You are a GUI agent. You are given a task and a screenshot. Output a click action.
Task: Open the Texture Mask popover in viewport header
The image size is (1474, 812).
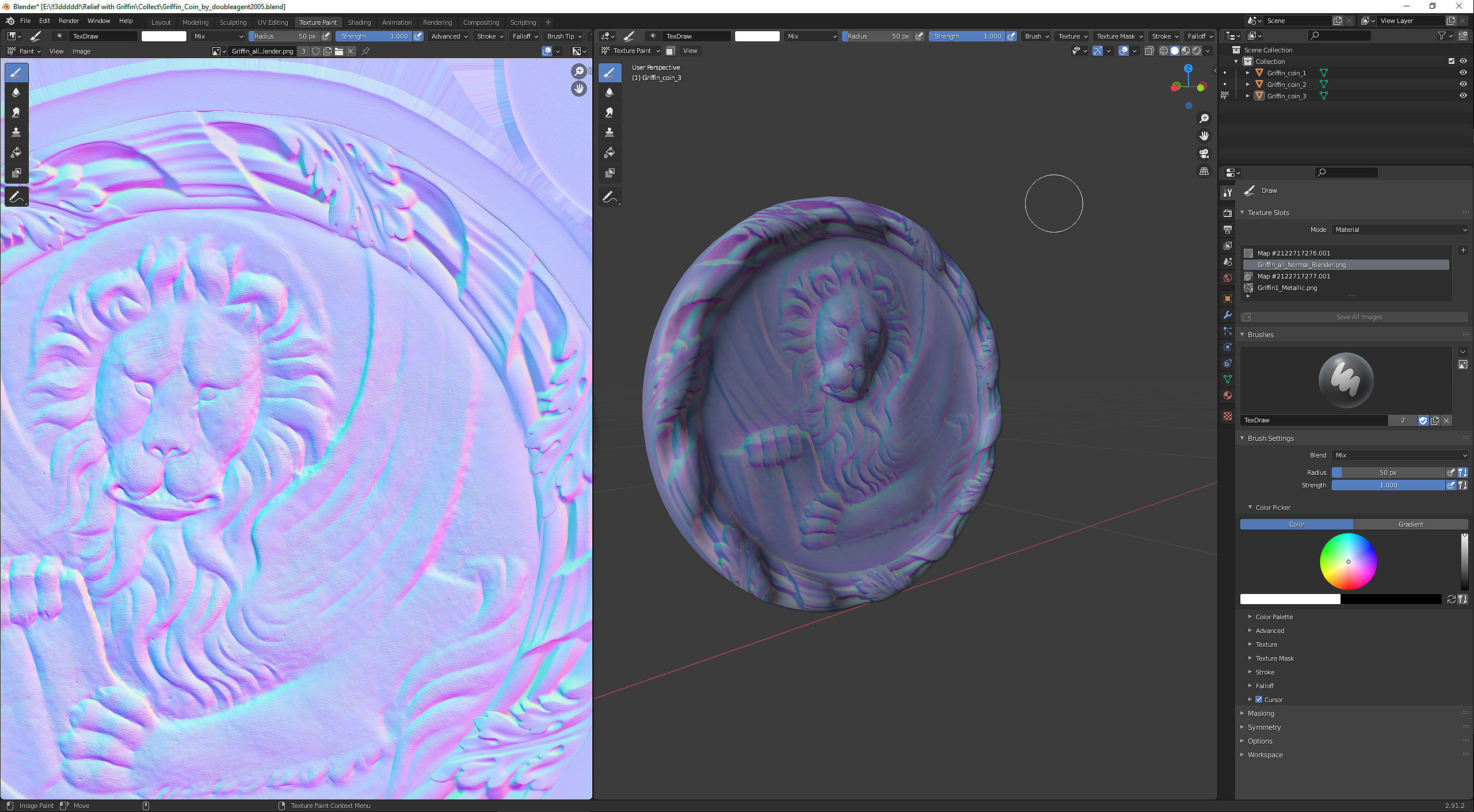point(1119,36)
